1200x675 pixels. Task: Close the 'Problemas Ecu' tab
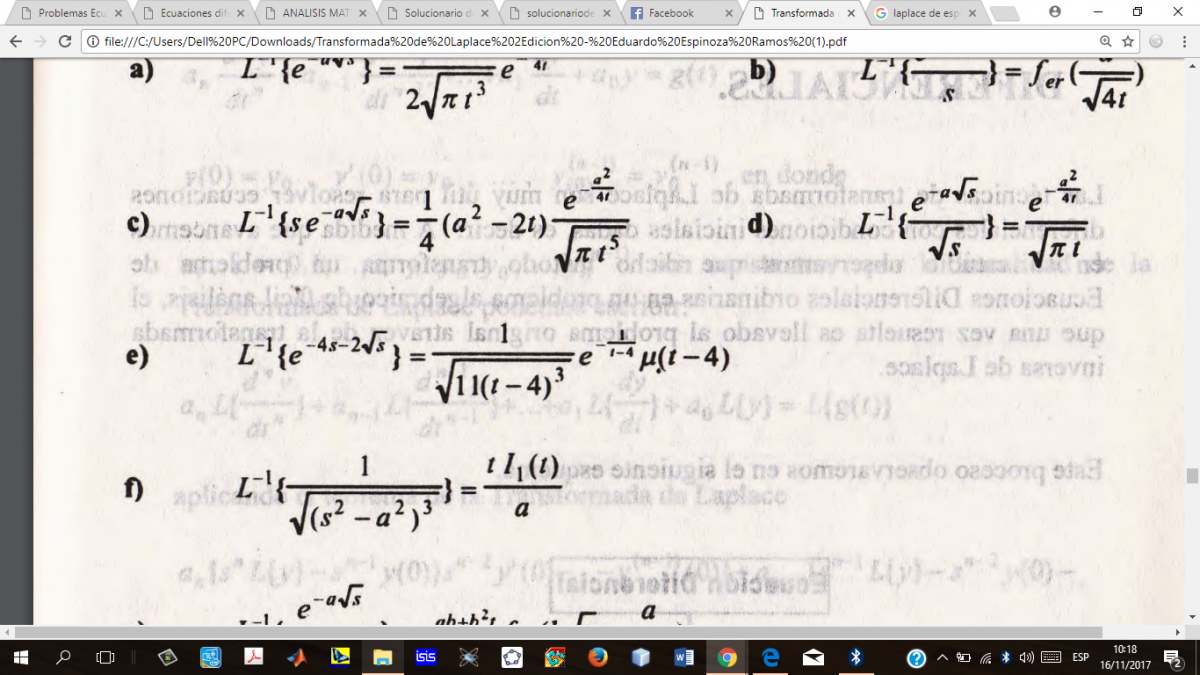pyautogui.click(x=119, y=14)
